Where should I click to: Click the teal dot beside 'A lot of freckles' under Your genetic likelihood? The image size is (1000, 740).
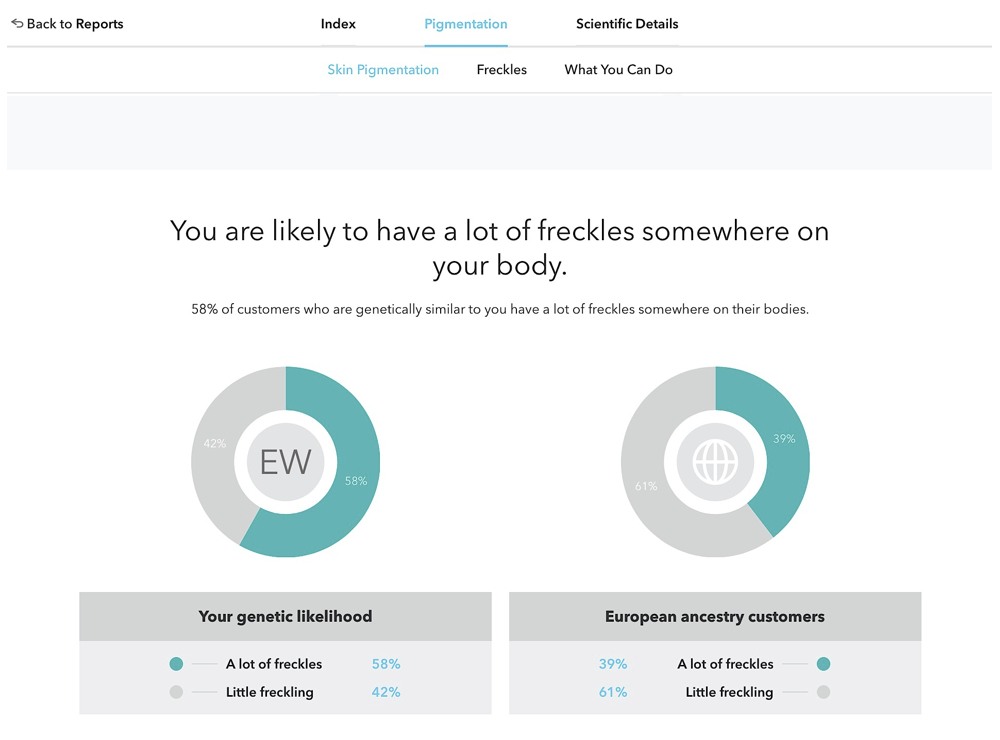[x=176, y=663]
